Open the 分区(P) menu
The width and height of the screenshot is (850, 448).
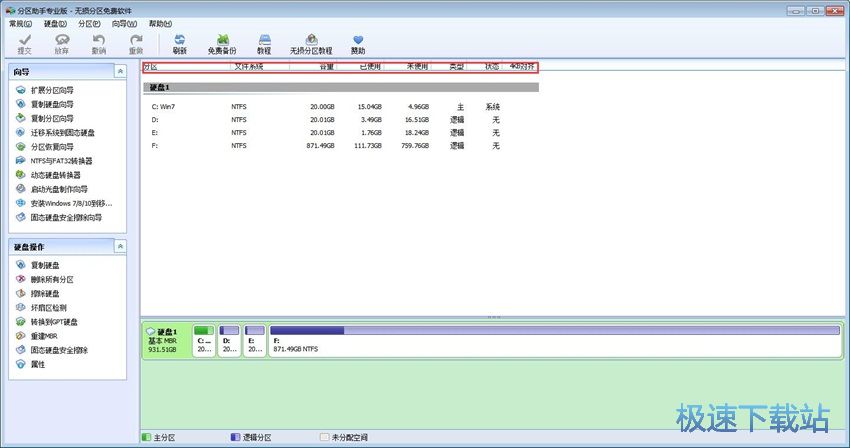click(x=89, y=24)
